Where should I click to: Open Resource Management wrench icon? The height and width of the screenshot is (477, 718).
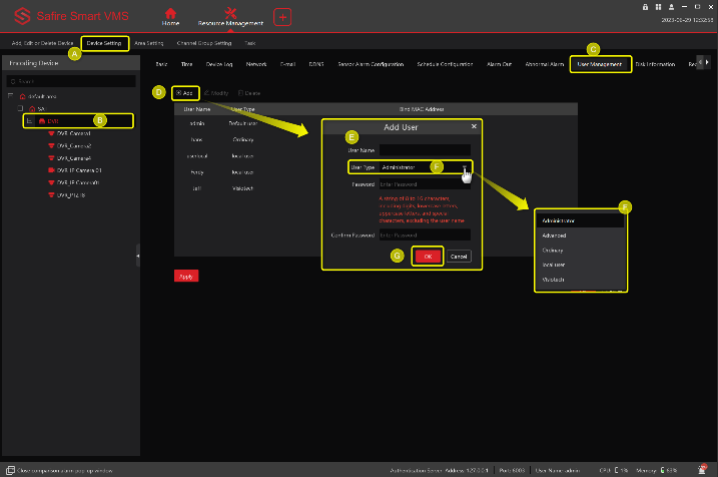pyautogui.click(x=231, y=13)
